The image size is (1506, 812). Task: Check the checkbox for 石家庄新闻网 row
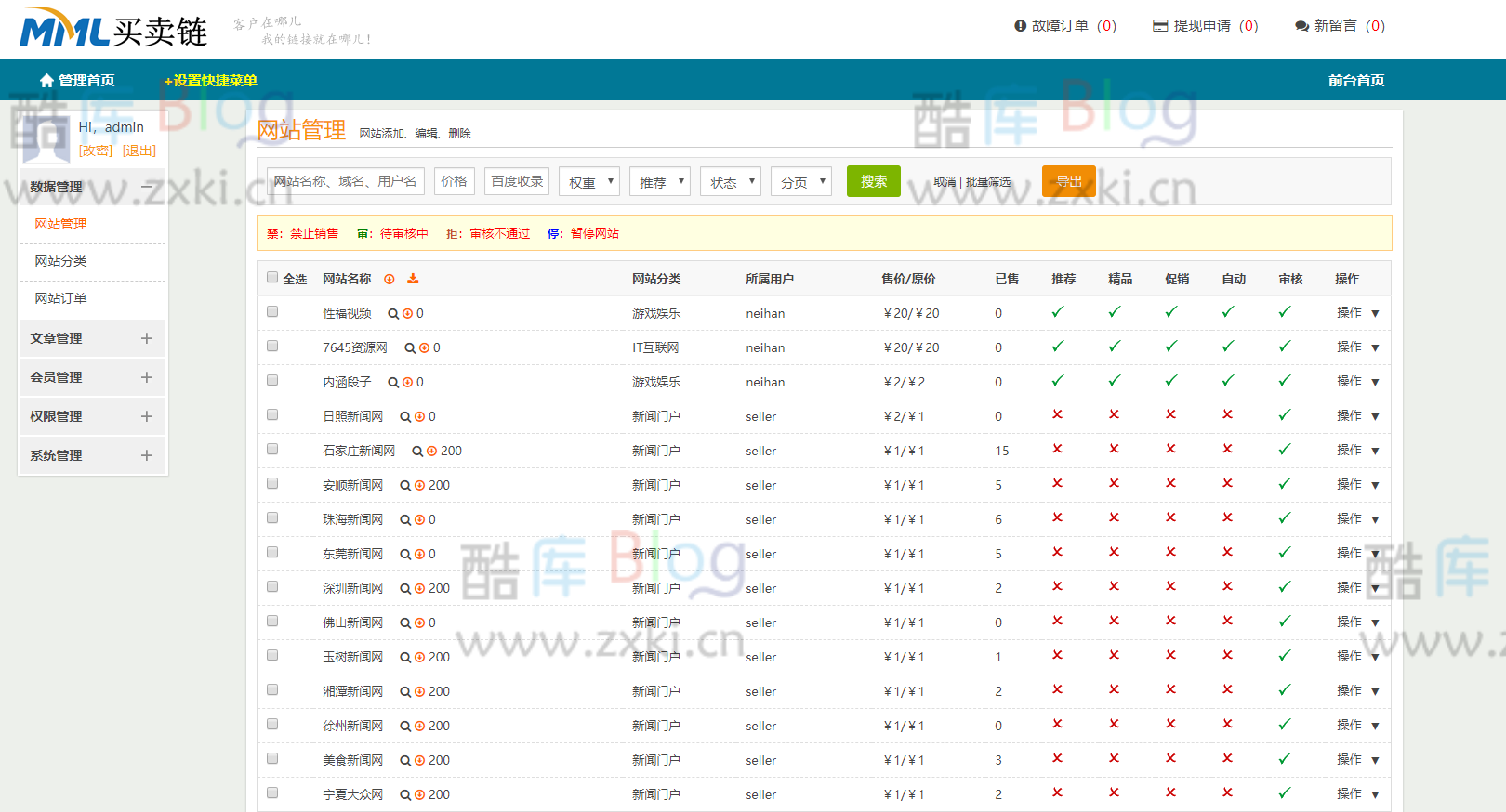272,449
